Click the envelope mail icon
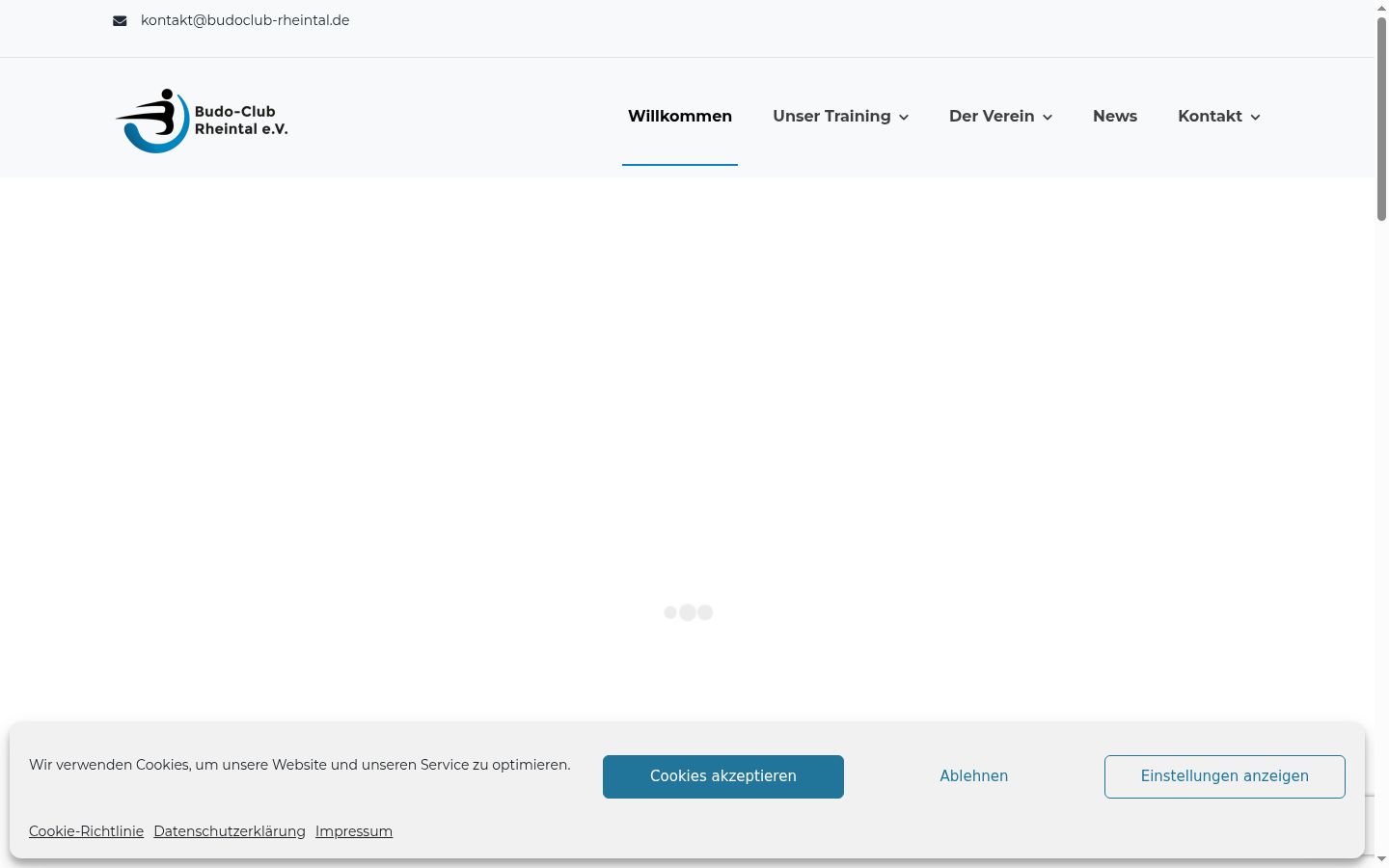Image resolution: width=1389 pixels, height=868 pixels. click(120, 20)
